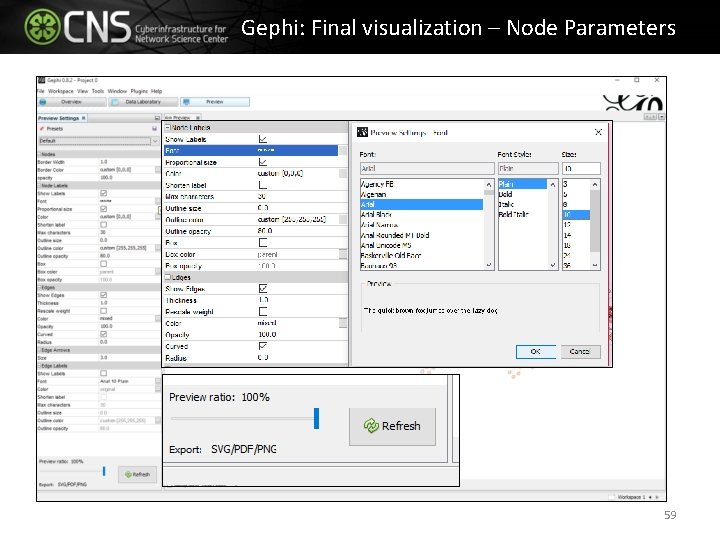Toggle Box checkbox in enlarged inset
This screenshot has width=720, height=540.
point(263,242)
